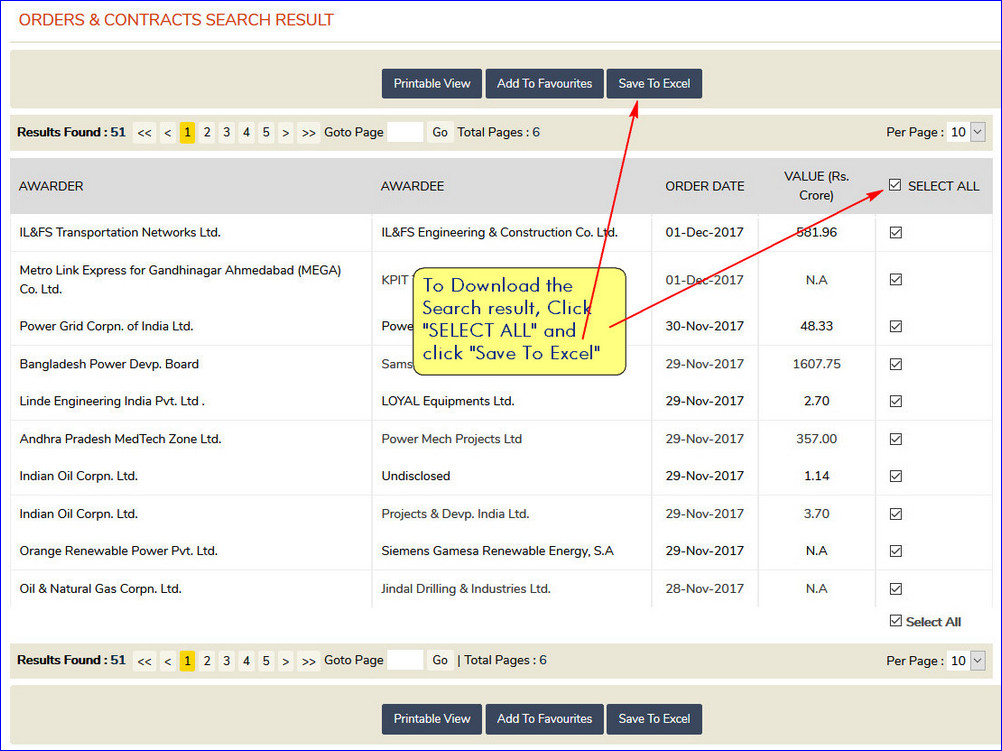The image size is (1002, 751).
Task: Click top previous page < arrow
Action: pos(167,133)
